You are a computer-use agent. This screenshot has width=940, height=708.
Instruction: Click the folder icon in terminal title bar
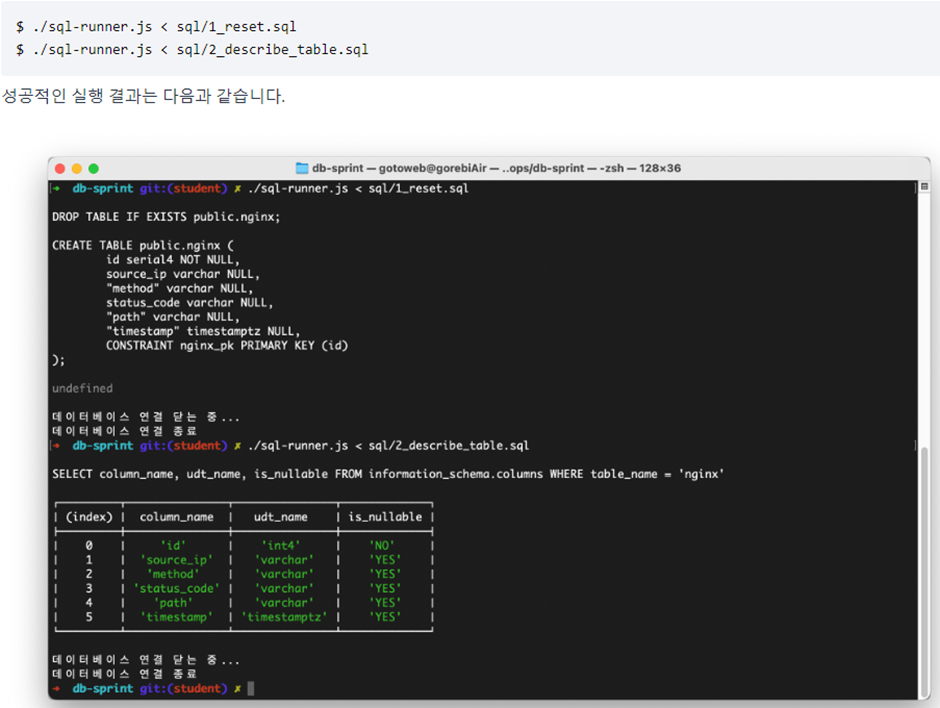point(302,168)
